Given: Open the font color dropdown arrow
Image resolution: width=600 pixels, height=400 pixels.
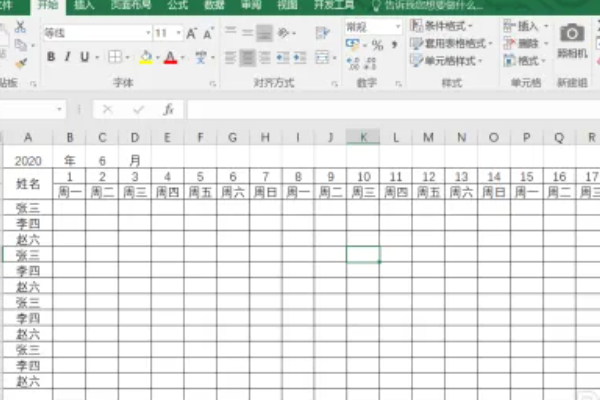Looking at the screenshot, I should tap(182, 57).
